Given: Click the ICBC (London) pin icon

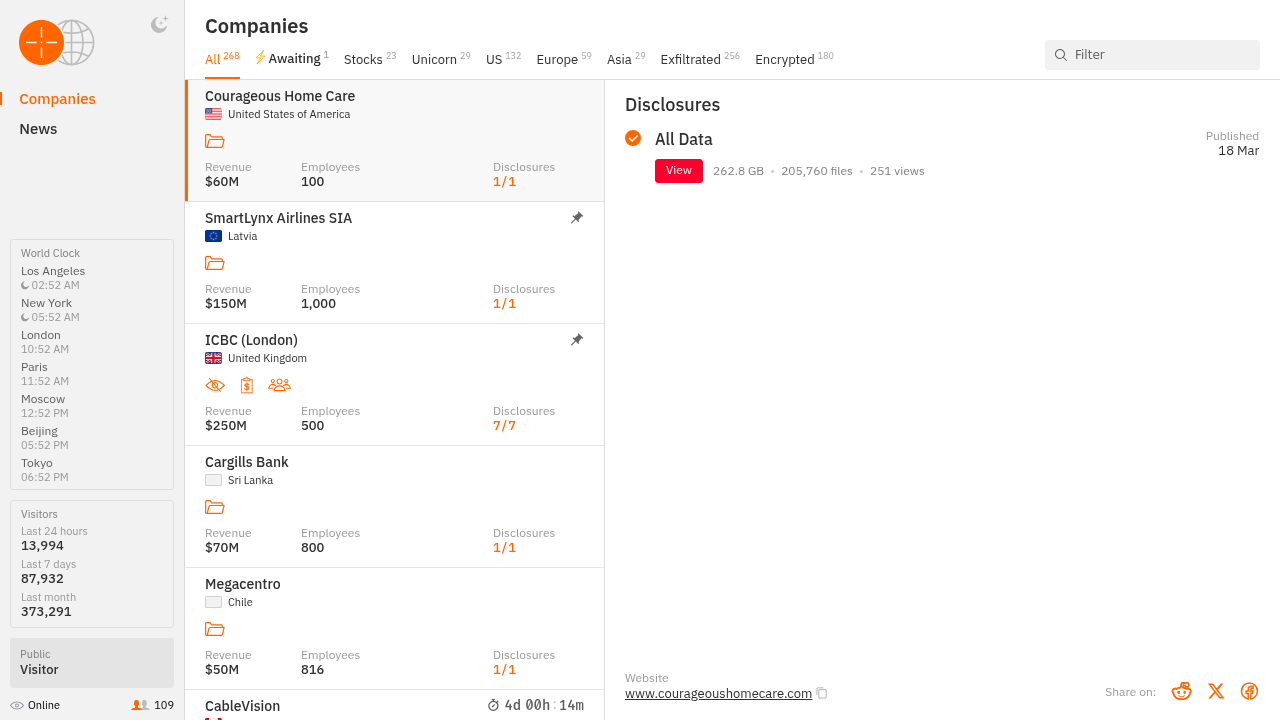Looking at the screenshot, I should click(x=577, y=339).
